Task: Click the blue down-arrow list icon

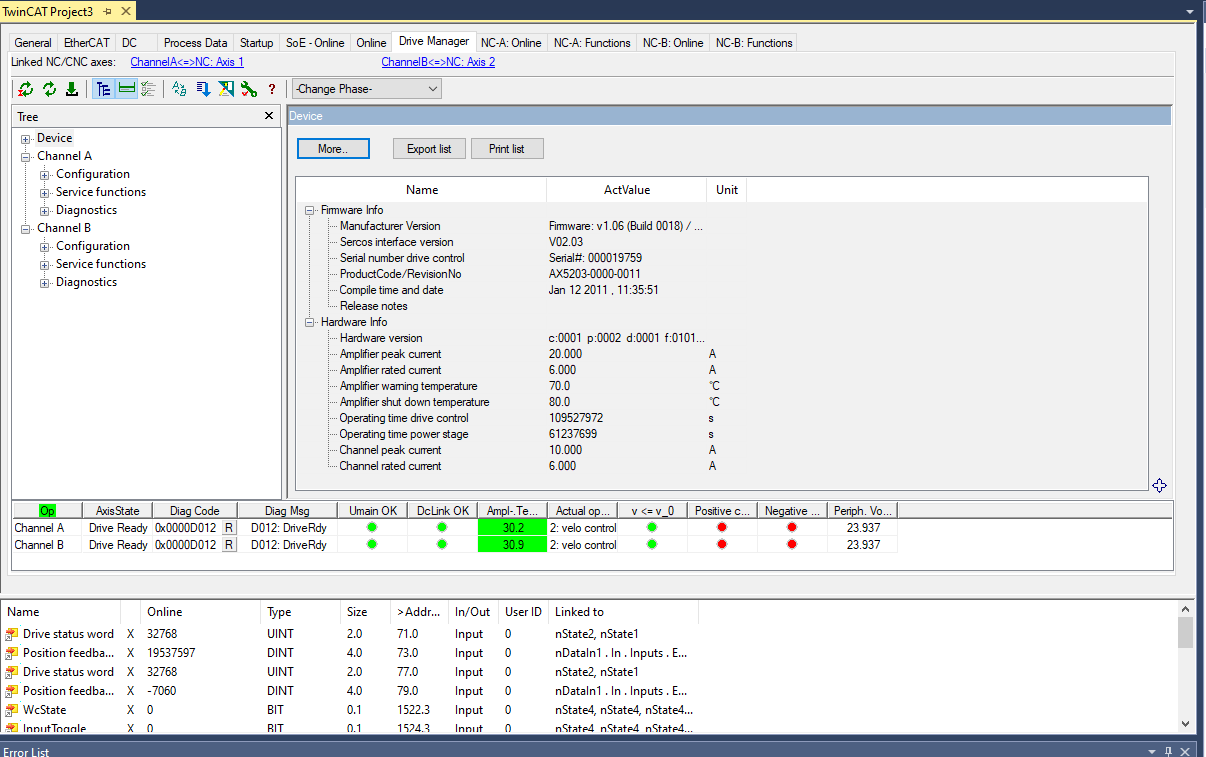Action: point(203,89)
